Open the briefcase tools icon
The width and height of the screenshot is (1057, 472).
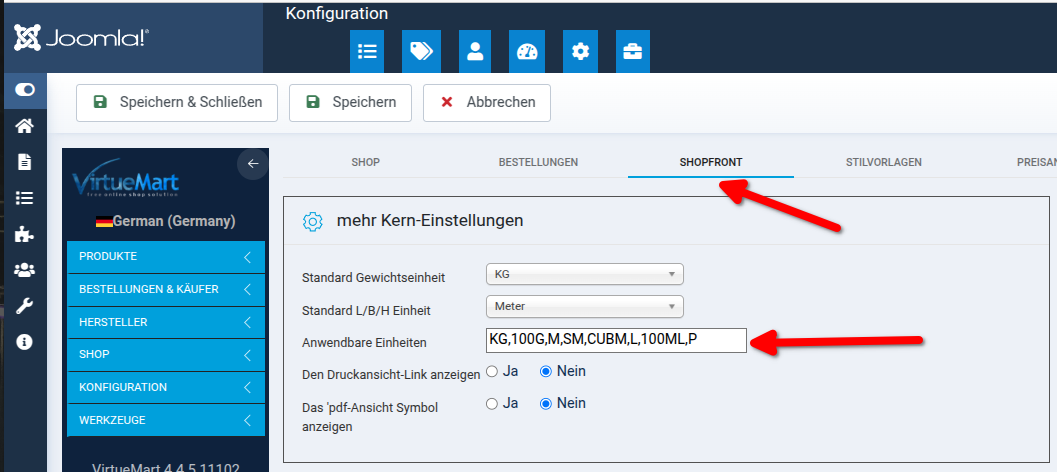point(633,51)
